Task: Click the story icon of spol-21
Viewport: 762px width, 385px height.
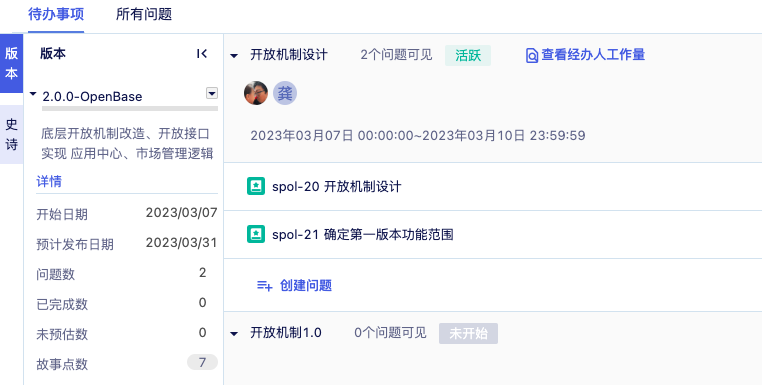Action: [256, 234]
